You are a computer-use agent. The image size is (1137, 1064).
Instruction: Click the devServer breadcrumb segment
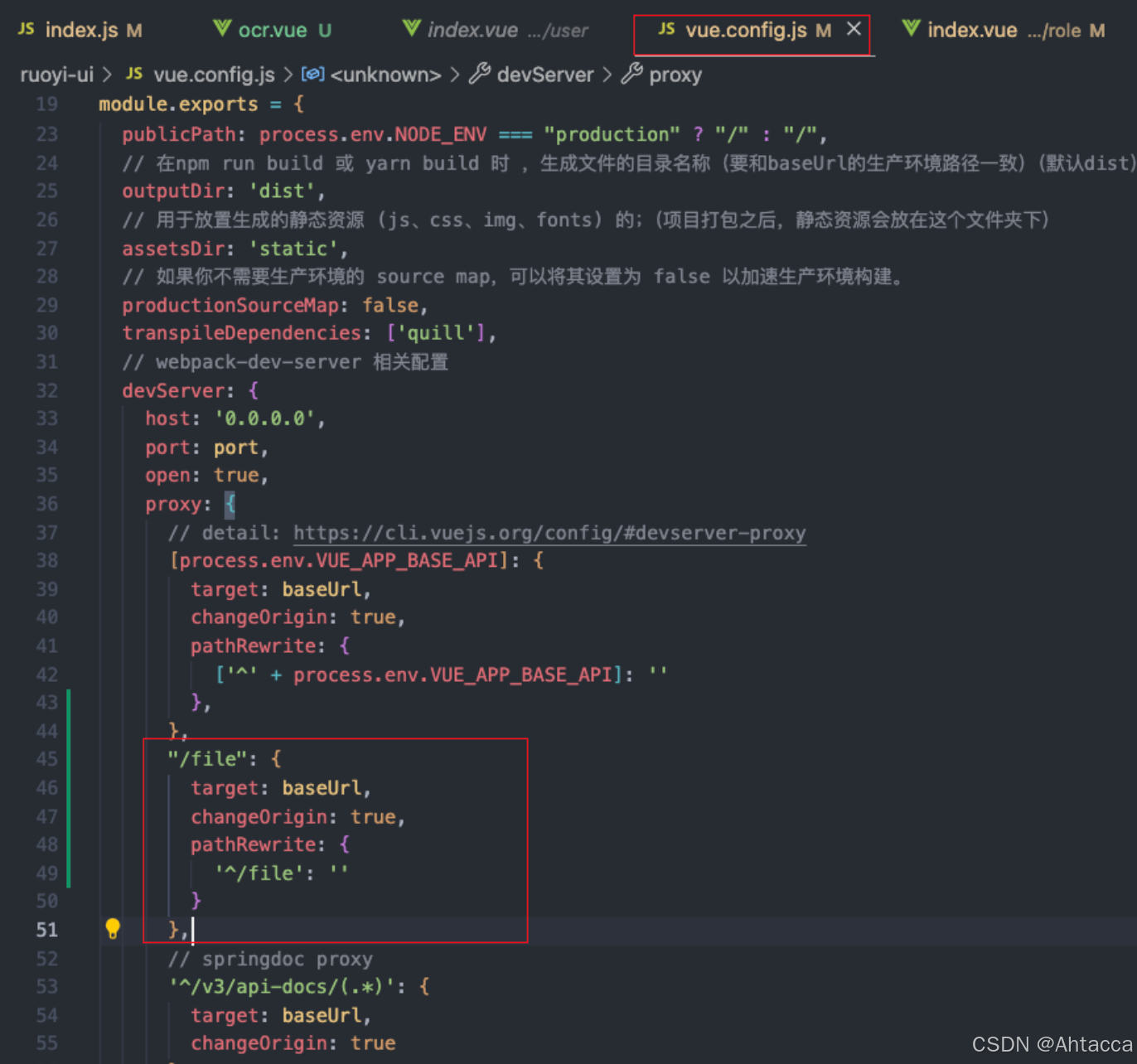(545, 75)
